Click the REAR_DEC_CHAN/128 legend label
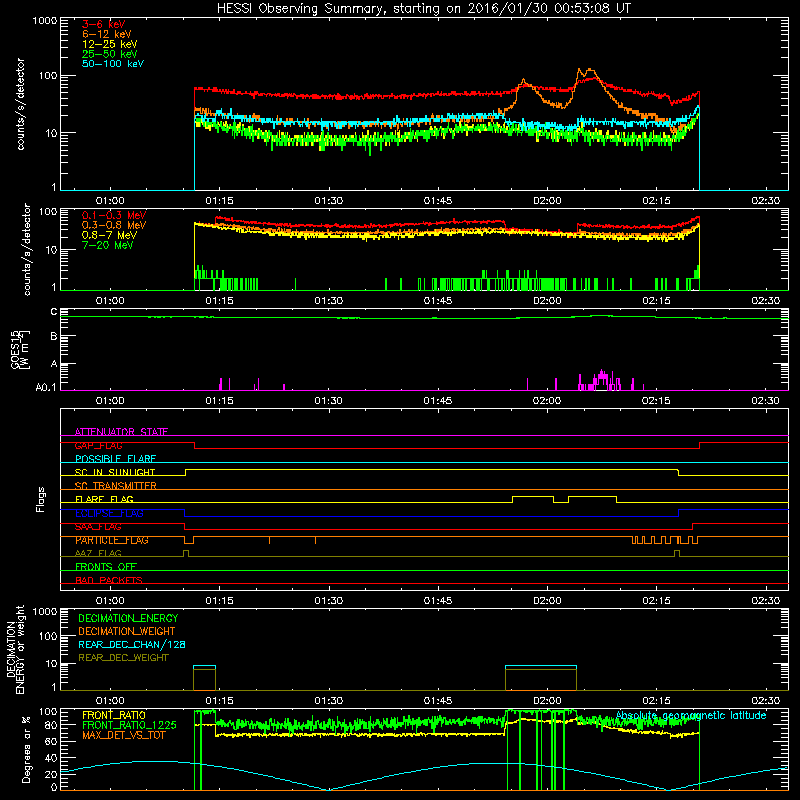The image size is (800, 800). [x=132, y=644]
